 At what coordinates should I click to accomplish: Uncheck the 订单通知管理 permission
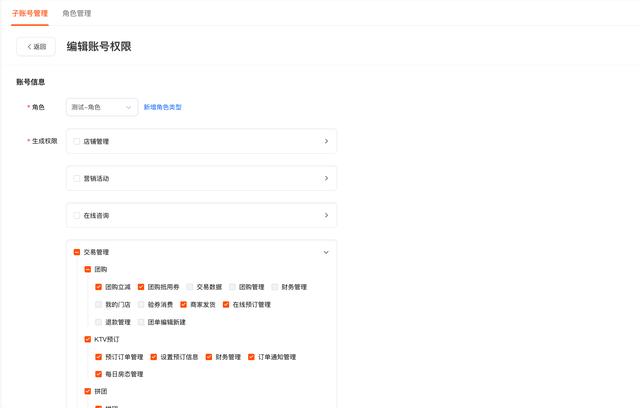(251, 357)
